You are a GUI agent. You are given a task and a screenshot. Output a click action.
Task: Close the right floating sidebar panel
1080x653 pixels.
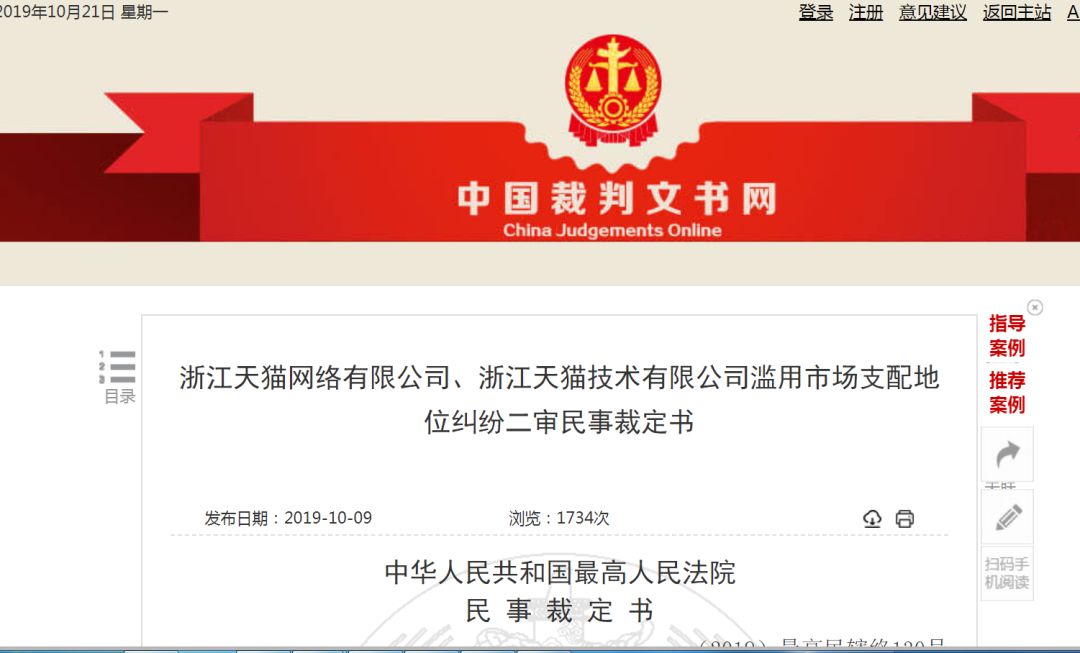[x=1034, y=307]
